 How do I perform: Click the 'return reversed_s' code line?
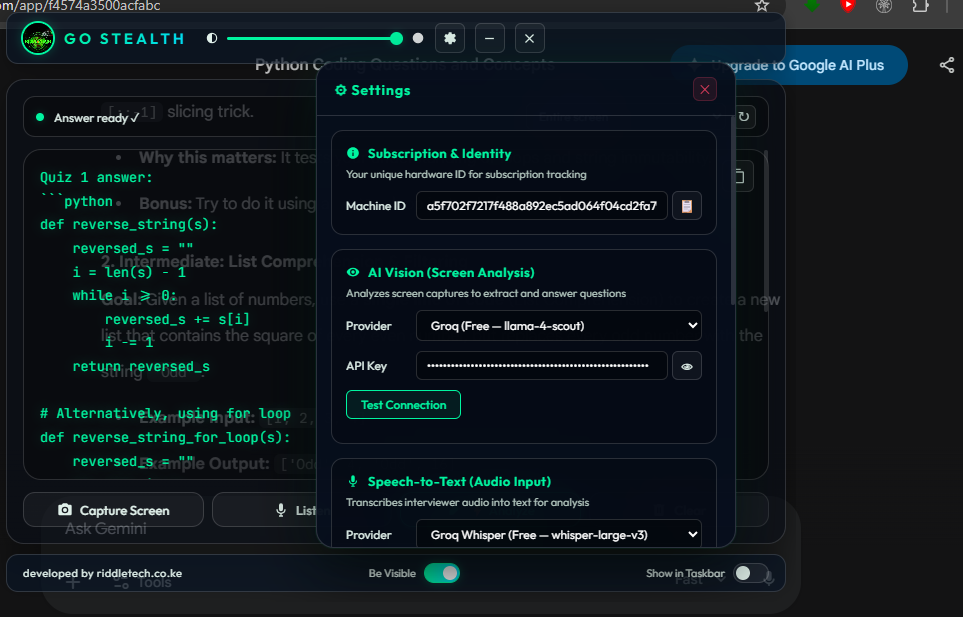point(141,367)
